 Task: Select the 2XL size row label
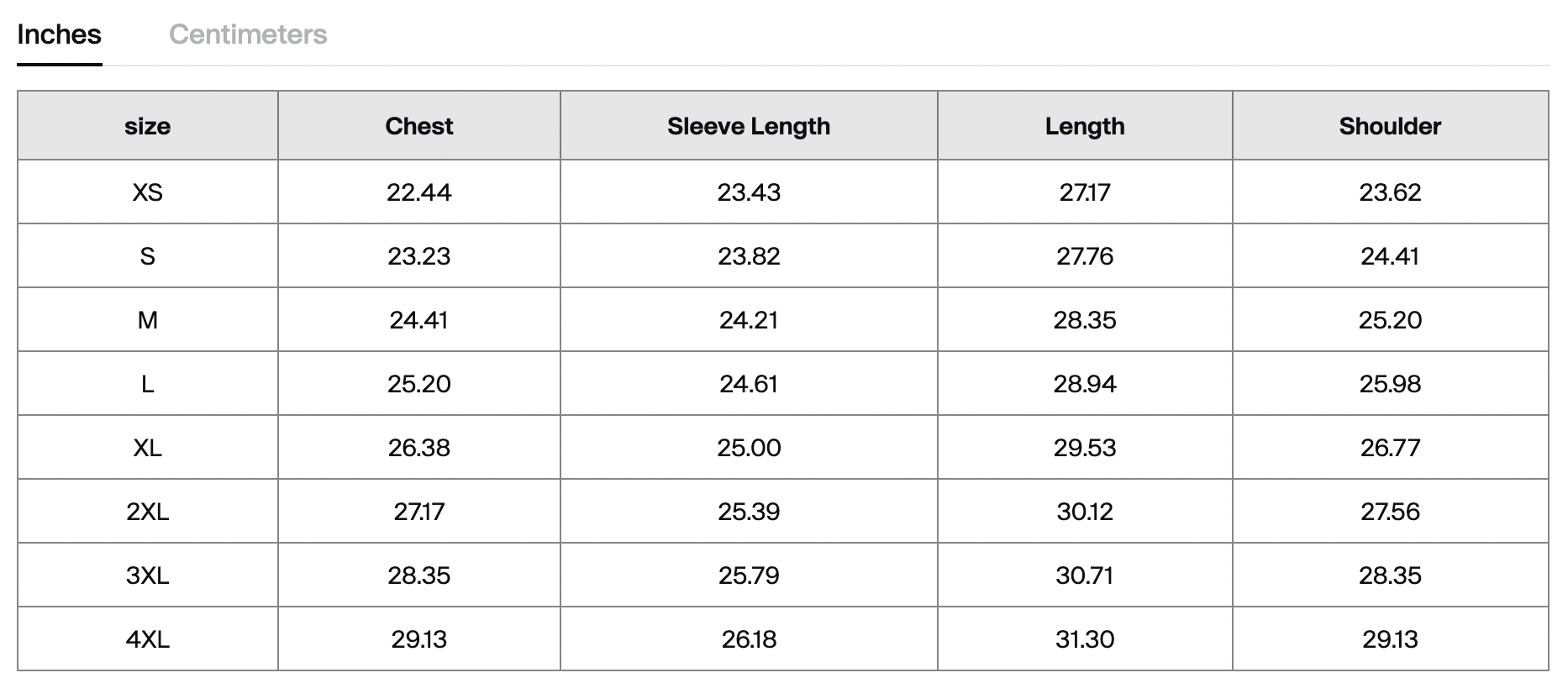click(147, 512)
